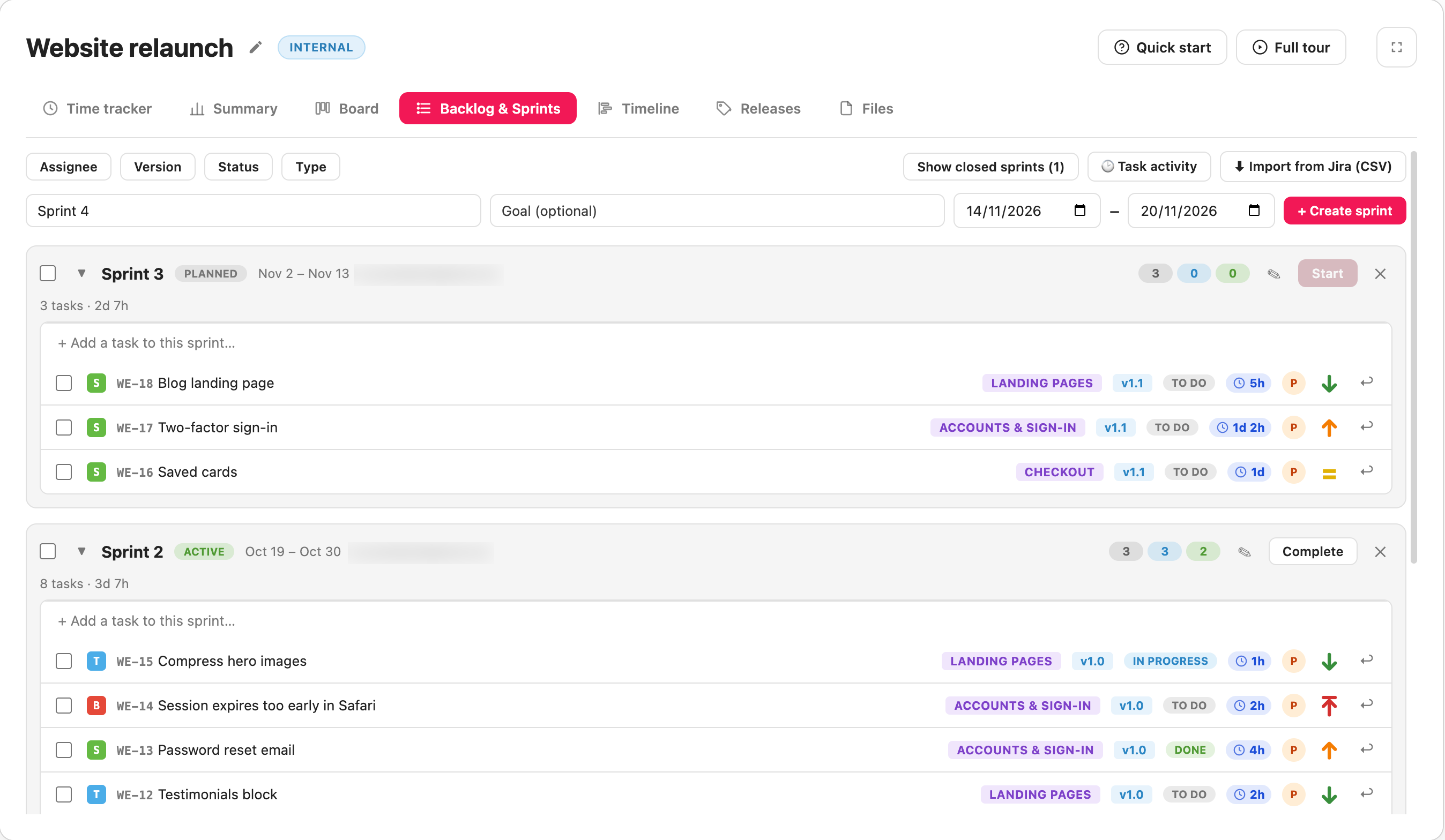
Task: Click Import from Jira (CSV)
Action: point(1313,167)
